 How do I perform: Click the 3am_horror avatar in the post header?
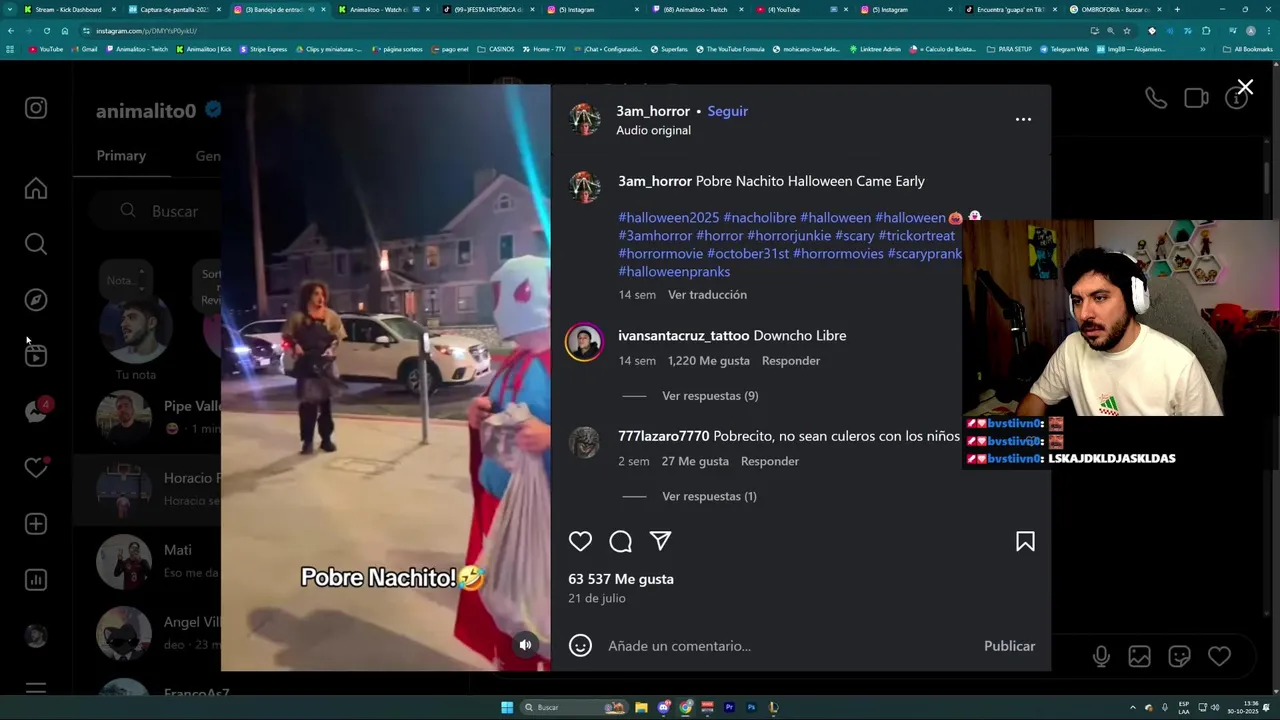(x=584, y=119)
